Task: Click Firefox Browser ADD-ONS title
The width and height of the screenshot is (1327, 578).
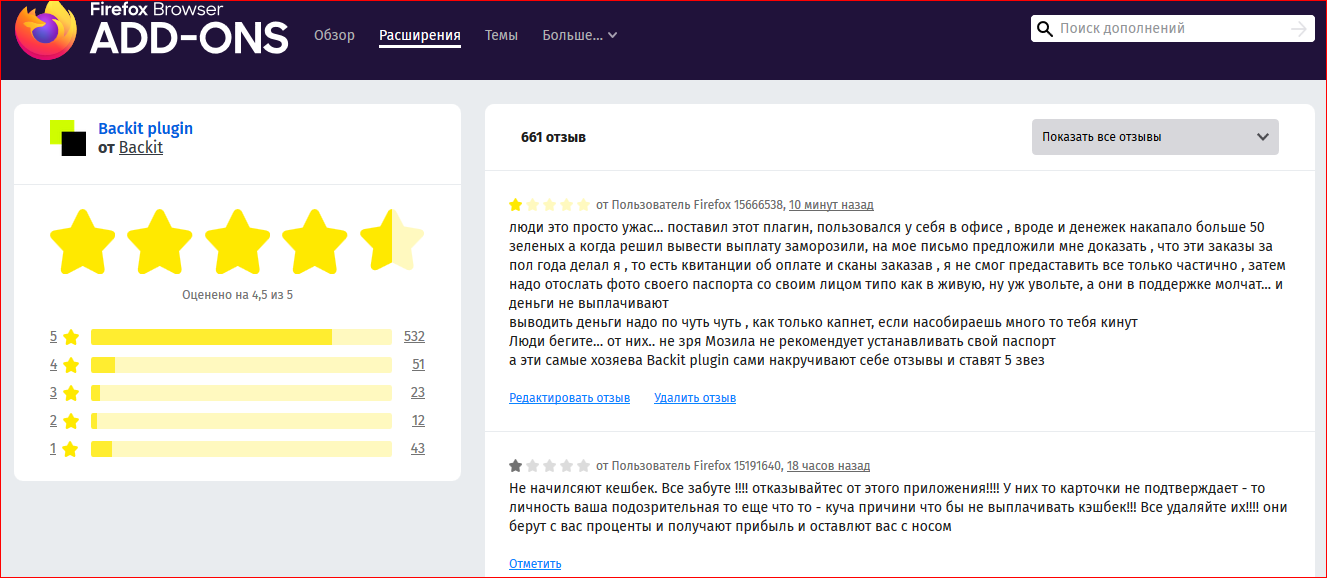Action: click(189, 29)
